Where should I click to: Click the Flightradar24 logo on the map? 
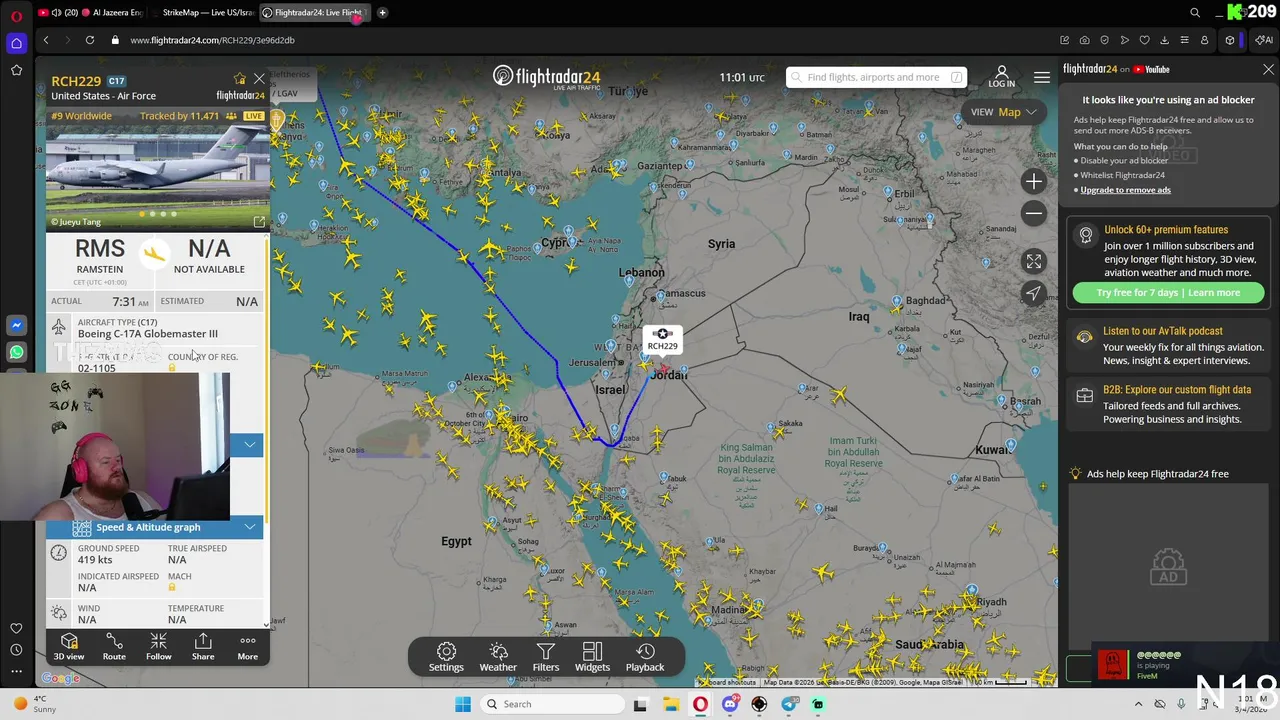pyautogui.click(x=546, y=77)
